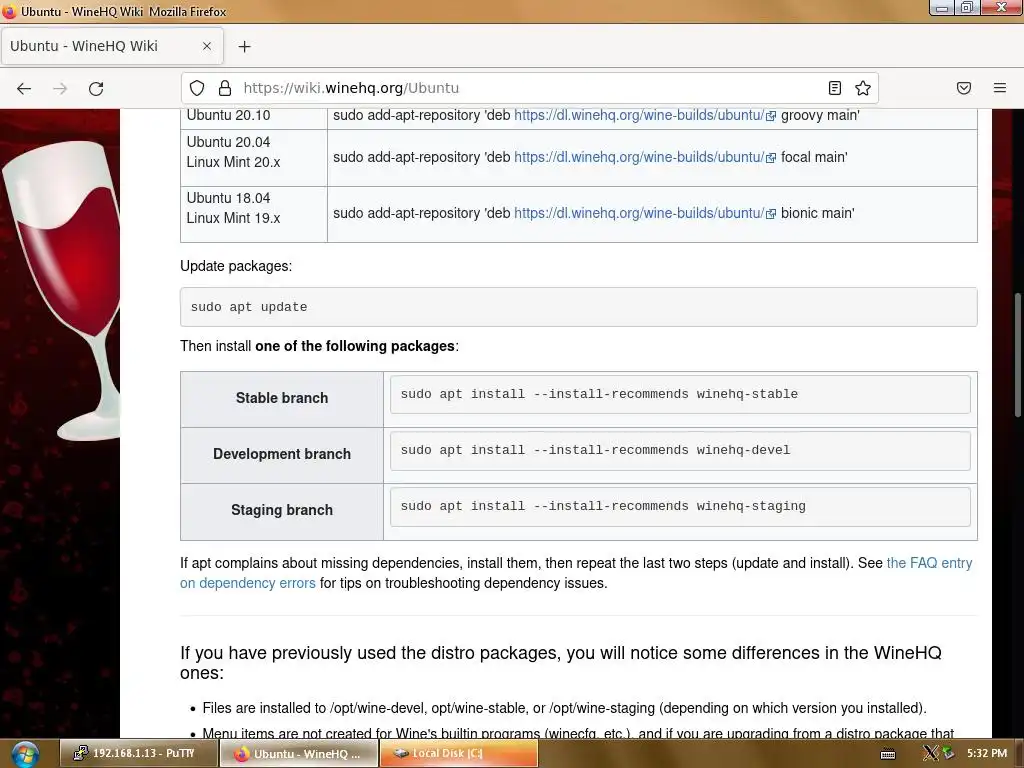This screenshot has width=1024, height=768.
Task: Click the Development branch table header
Action: click(x=281, y=455)
